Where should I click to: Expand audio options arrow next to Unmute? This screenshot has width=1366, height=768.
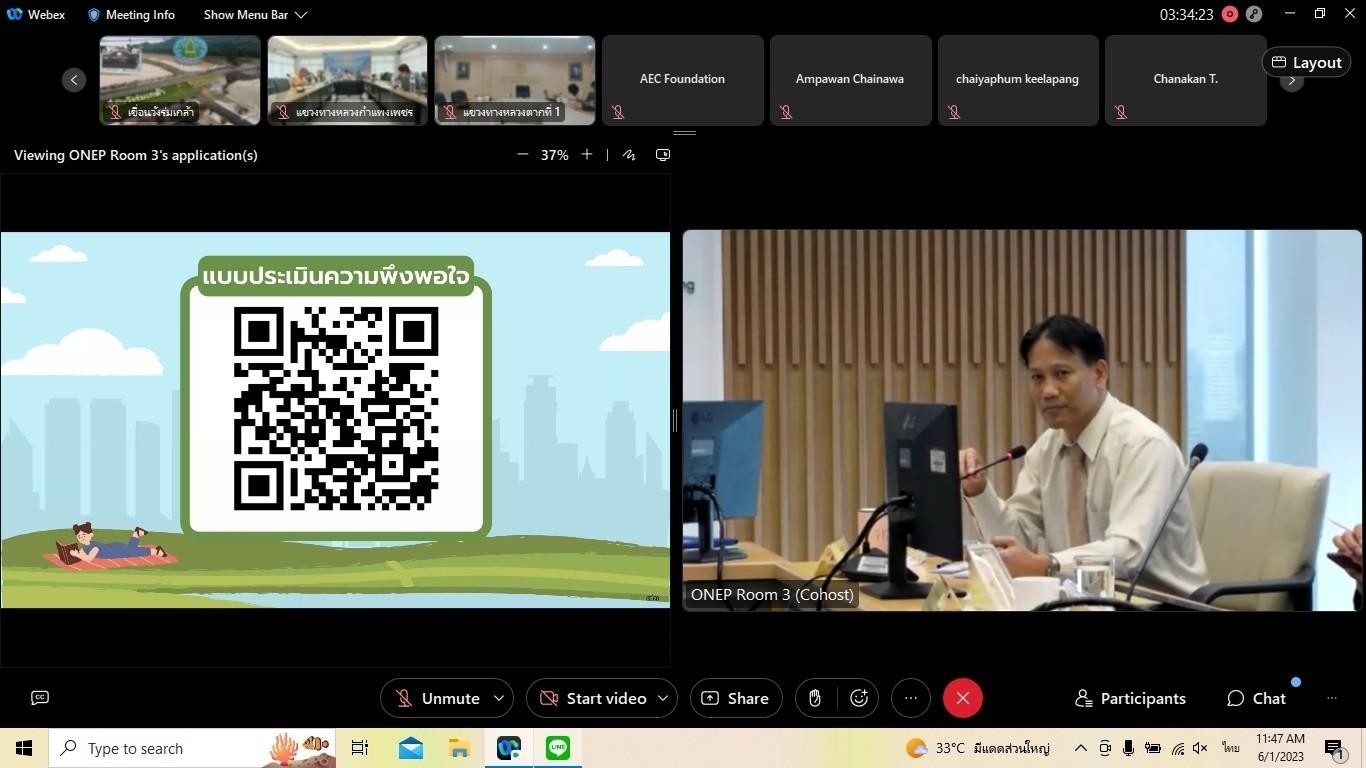pyautogui.click(x=500, y=698)
